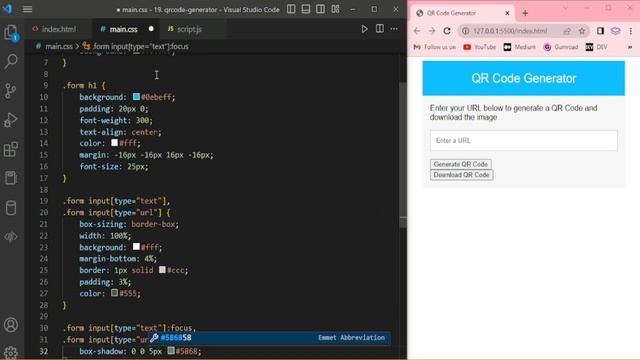Viewport: 640px width, 360px height.
Task: Show more bookmarks chevron
Action: click(x=630, y=47)
